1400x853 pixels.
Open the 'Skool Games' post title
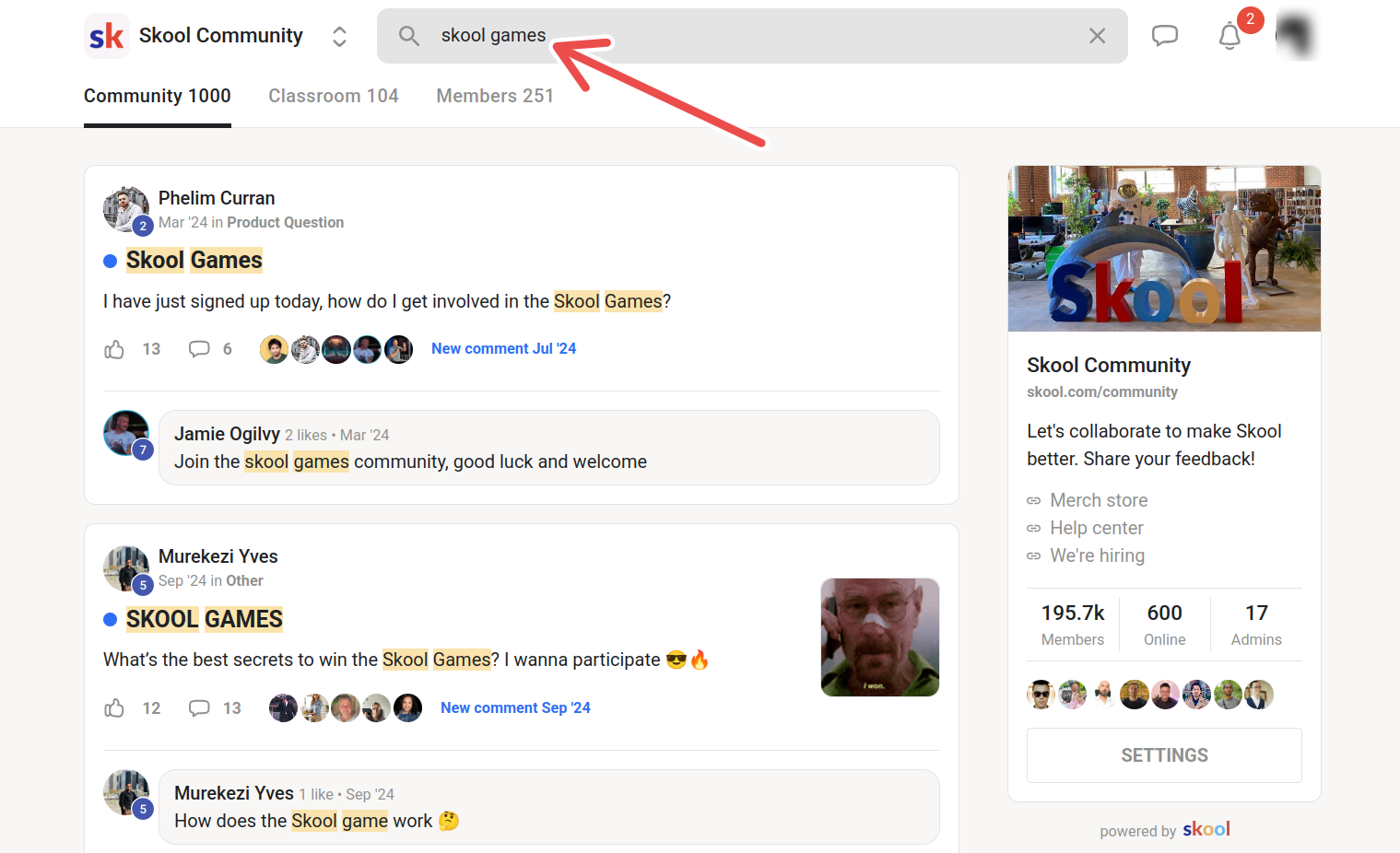click(x=194, y=261)
